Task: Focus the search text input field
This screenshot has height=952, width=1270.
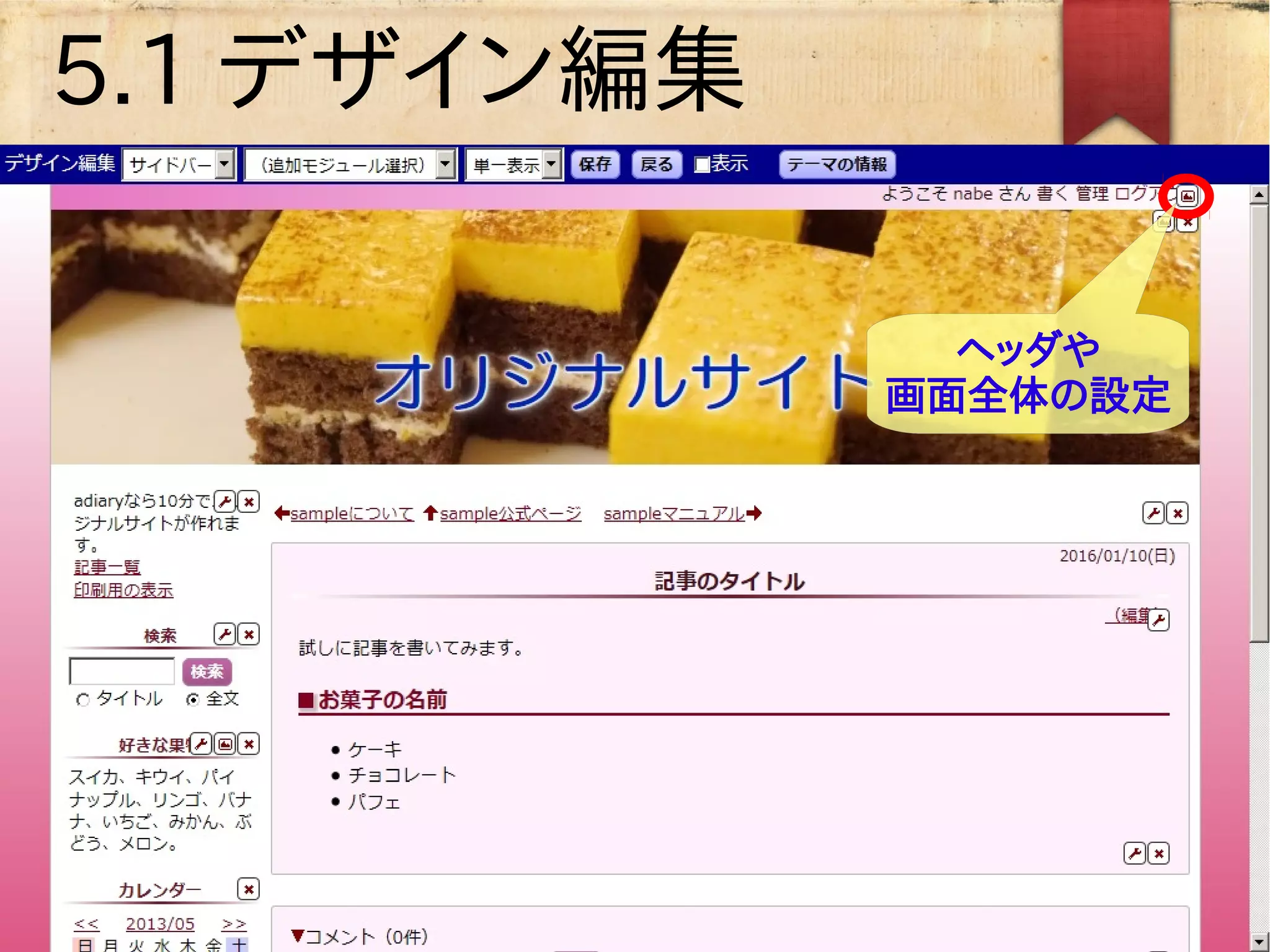Action: click(x=122, y=671)
